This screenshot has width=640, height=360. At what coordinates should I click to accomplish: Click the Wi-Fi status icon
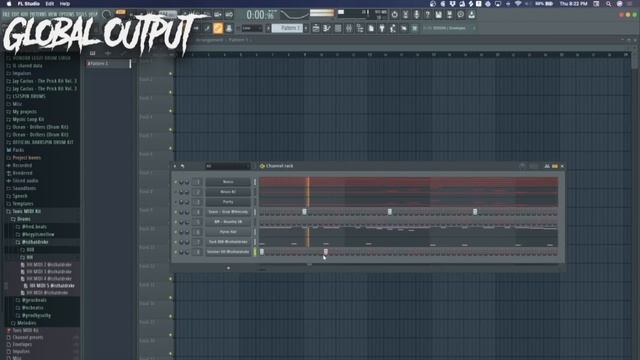[x=518, y=4]
